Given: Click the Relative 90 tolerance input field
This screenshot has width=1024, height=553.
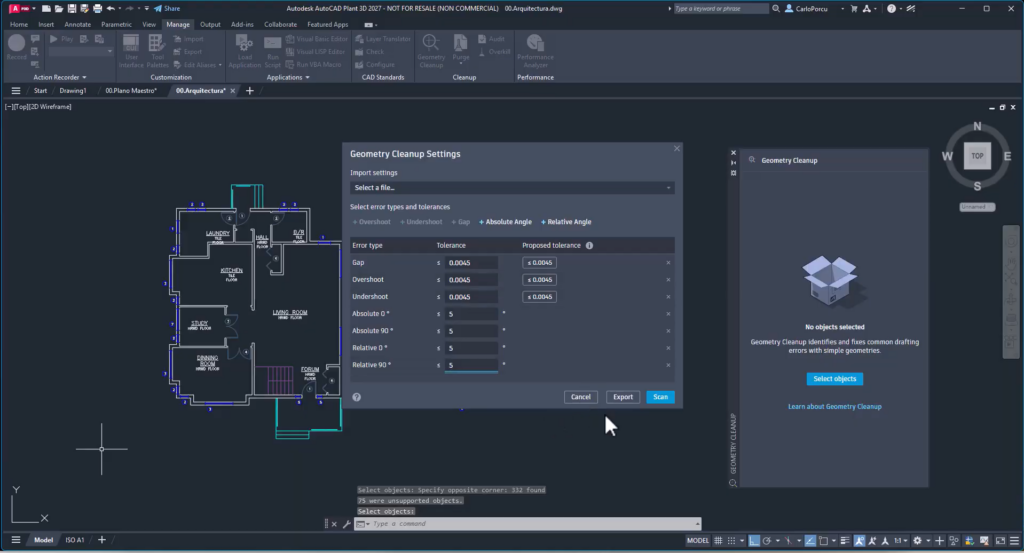Looking at the screenshot, I should tap(471, 365).
